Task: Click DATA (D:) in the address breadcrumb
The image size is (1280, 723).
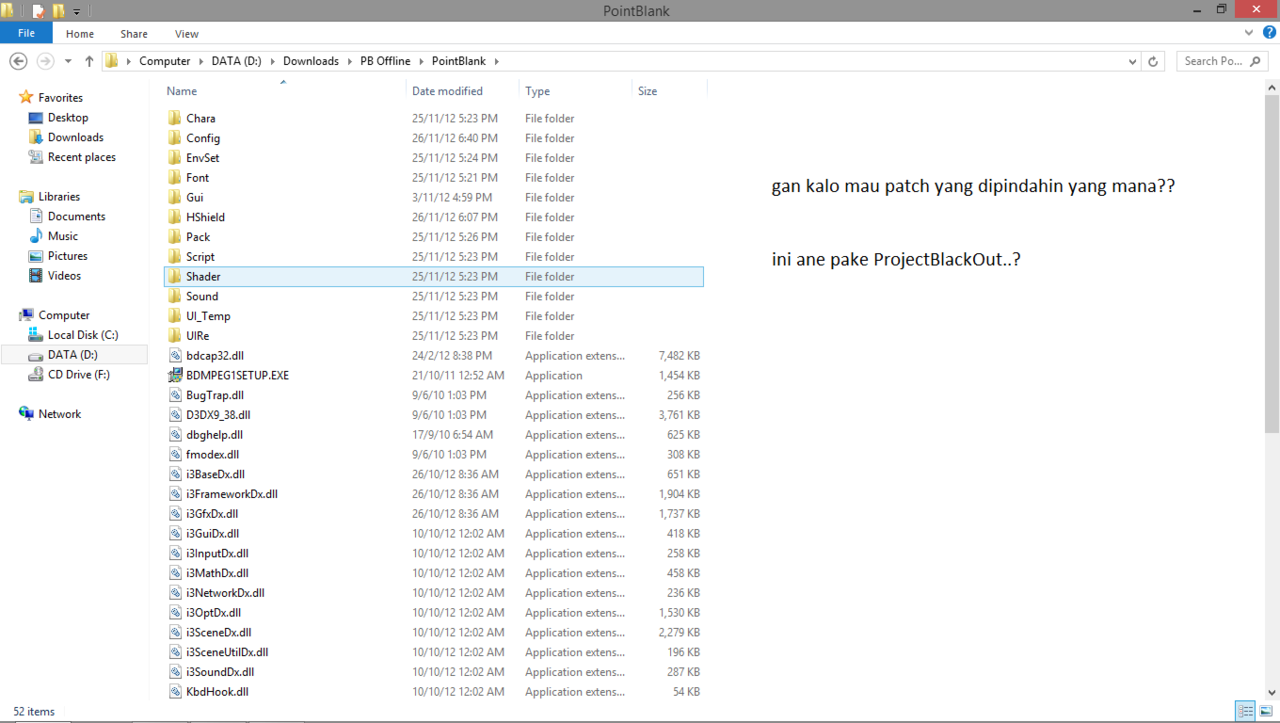Action: pyautogui.click(x=236, y=61)
